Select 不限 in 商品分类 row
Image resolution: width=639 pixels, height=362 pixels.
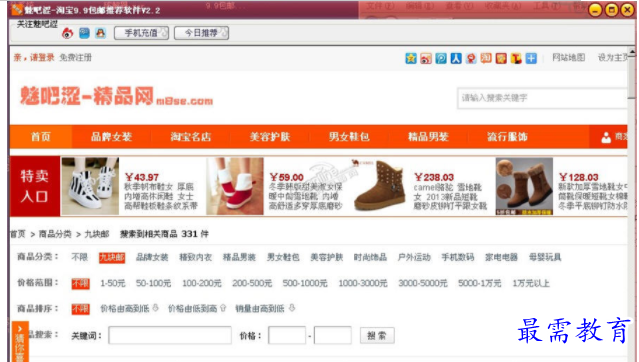click(x=79, y=257)
